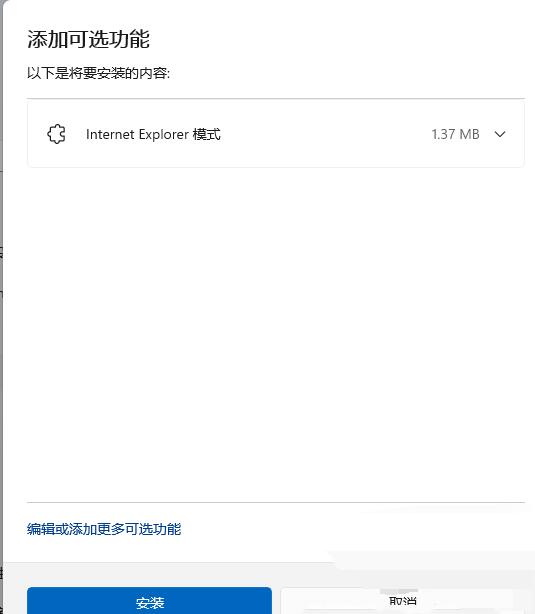The height and width of the screenshot is (614, 535).
Task: Click the empty space right of the dialog heading
Action: [337, 39]
